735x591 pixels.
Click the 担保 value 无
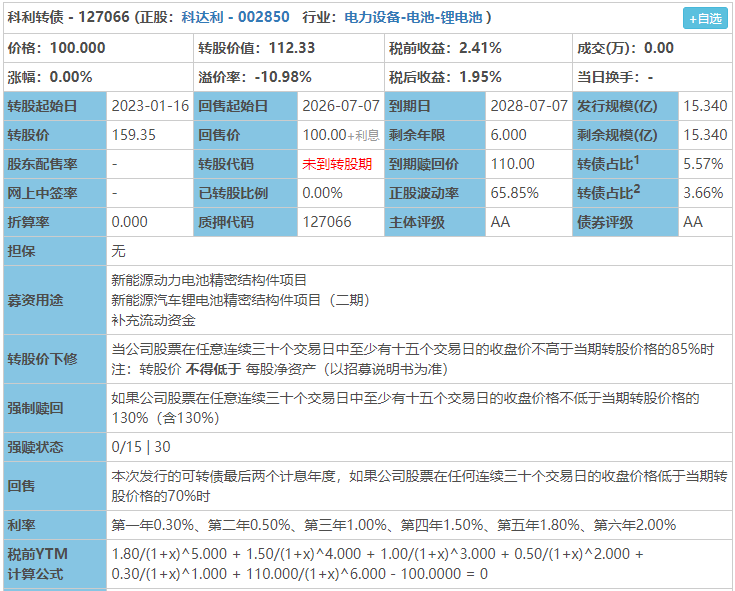118,251
